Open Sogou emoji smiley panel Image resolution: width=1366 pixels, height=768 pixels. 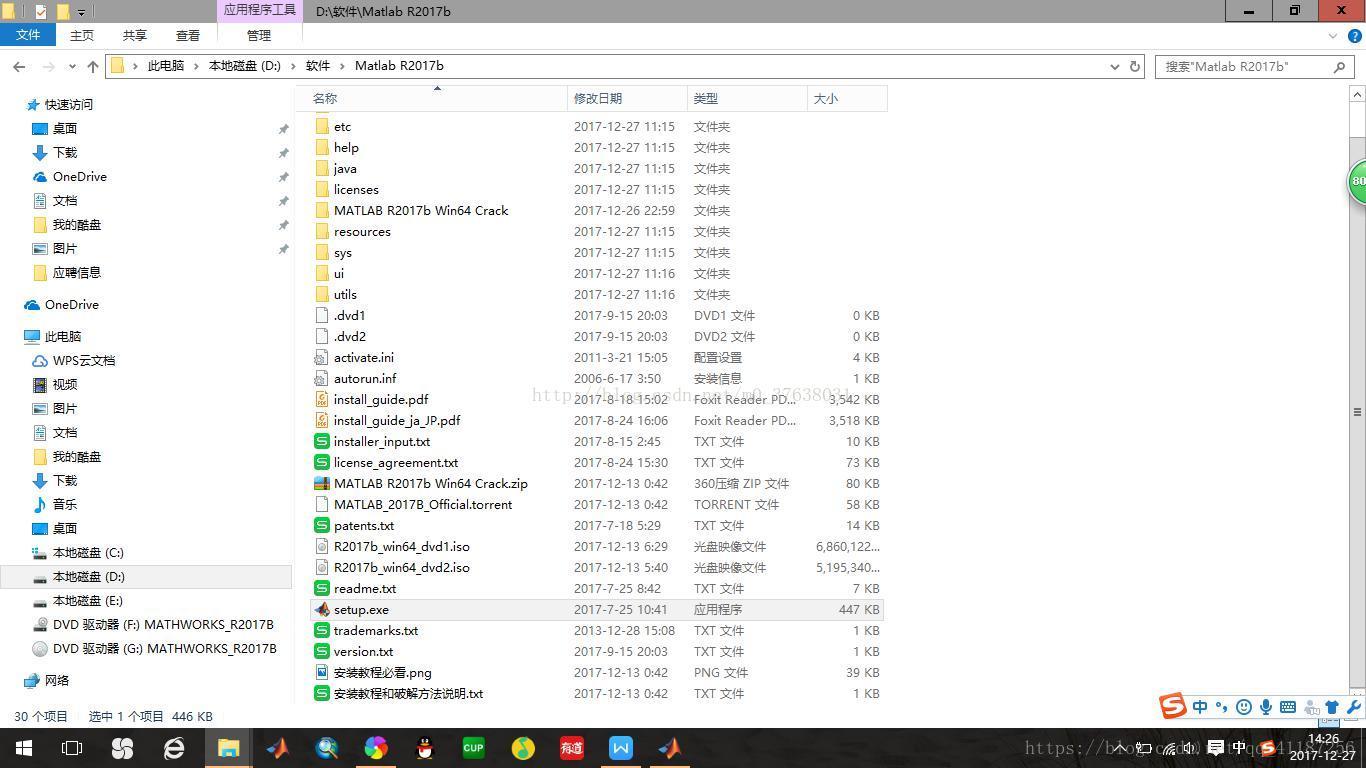(1244, 707)
